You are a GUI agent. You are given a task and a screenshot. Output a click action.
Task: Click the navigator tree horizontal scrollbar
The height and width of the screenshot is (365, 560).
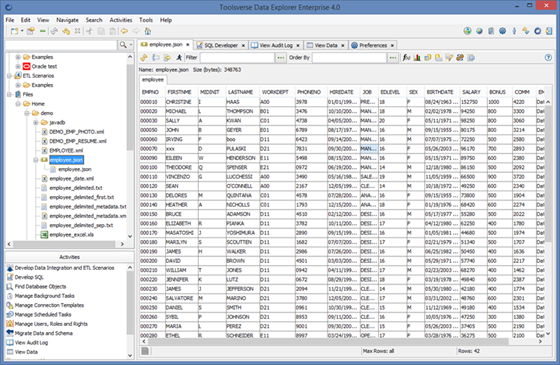tap(64, 244)
